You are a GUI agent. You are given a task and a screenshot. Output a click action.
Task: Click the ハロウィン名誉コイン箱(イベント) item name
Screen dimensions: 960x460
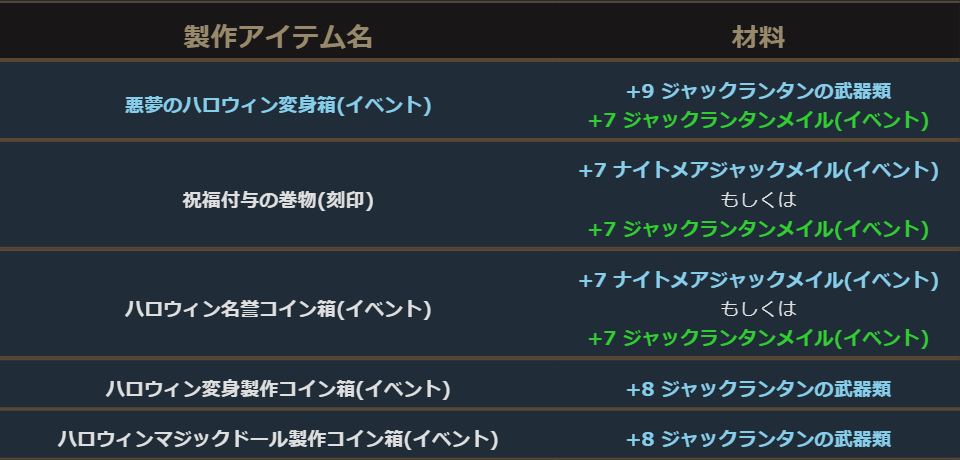coord(278,309)
